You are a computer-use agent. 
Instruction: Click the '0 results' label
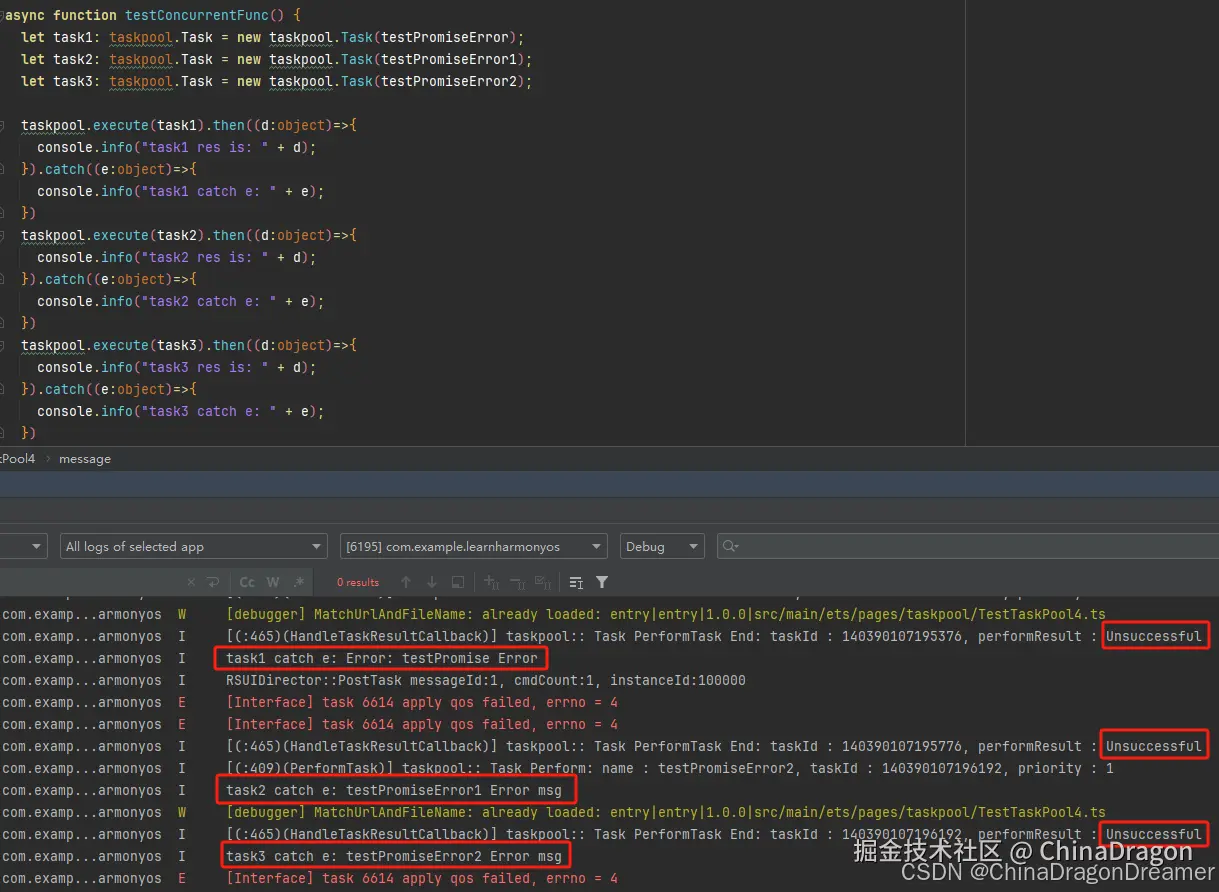coord(358,582)
